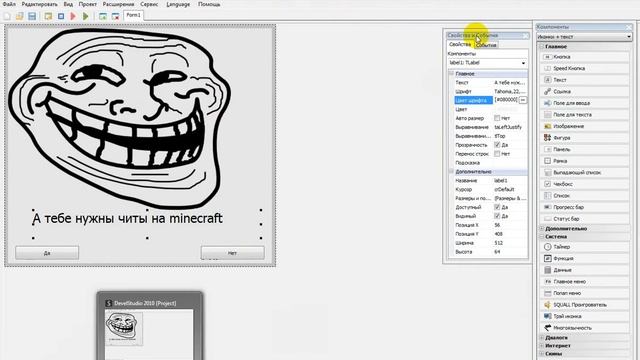The width and height of the screenshot is (640, 360).
Task: Open the Редактировать menu
Action: (40, 4)
